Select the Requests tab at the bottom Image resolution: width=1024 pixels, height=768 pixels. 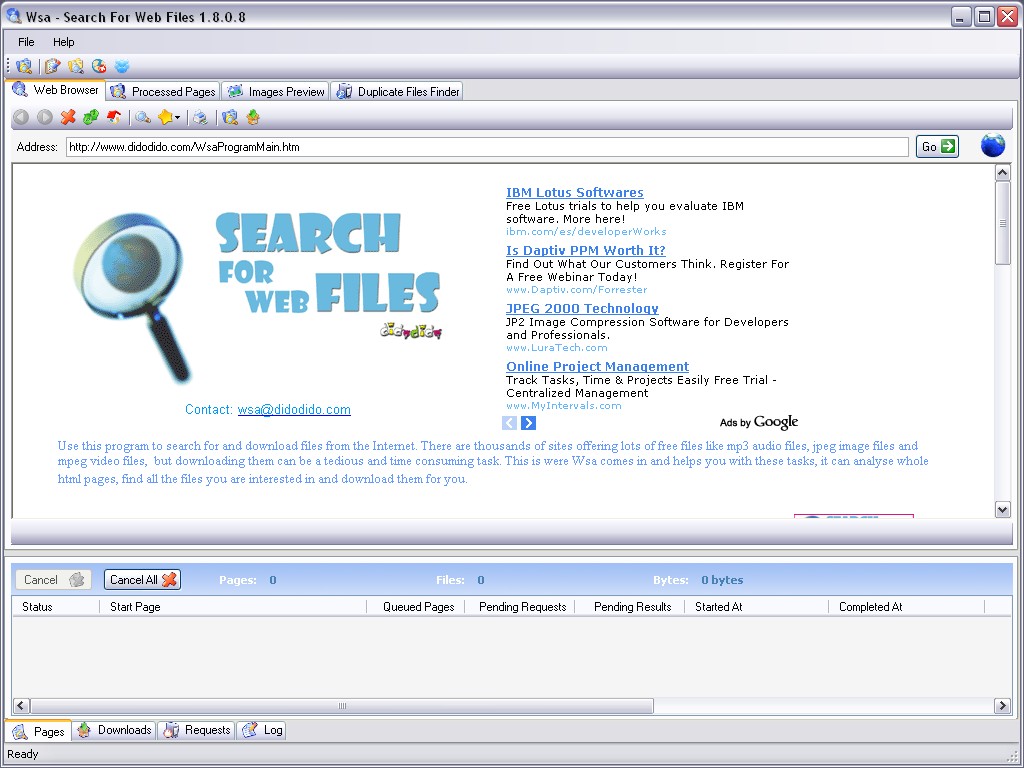[x=197, y=730]
